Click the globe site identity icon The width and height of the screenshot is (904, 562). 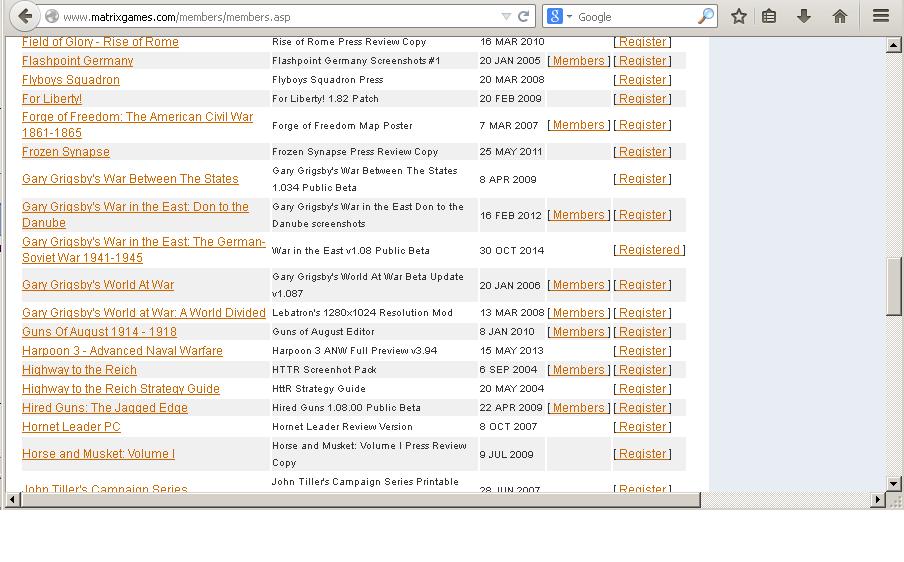coord(52,17)
